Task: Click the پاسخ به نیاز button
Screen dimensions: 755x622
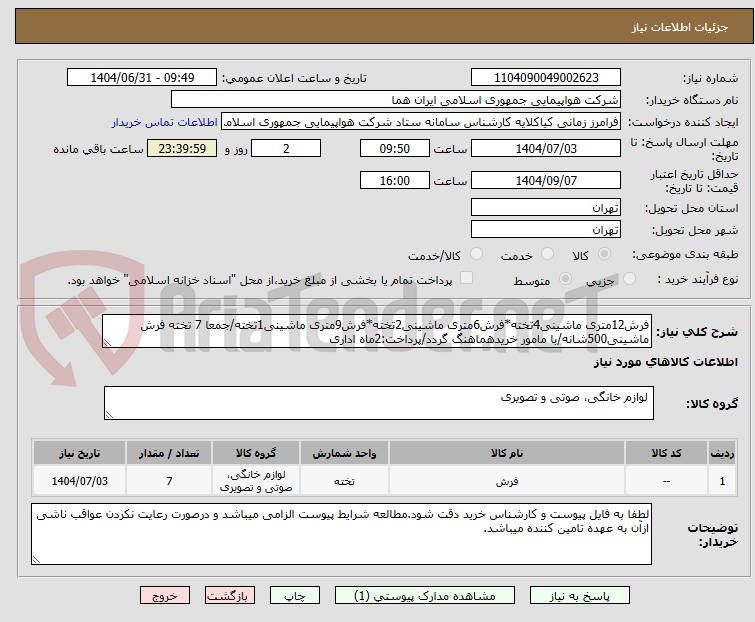Action: (579, 596)
